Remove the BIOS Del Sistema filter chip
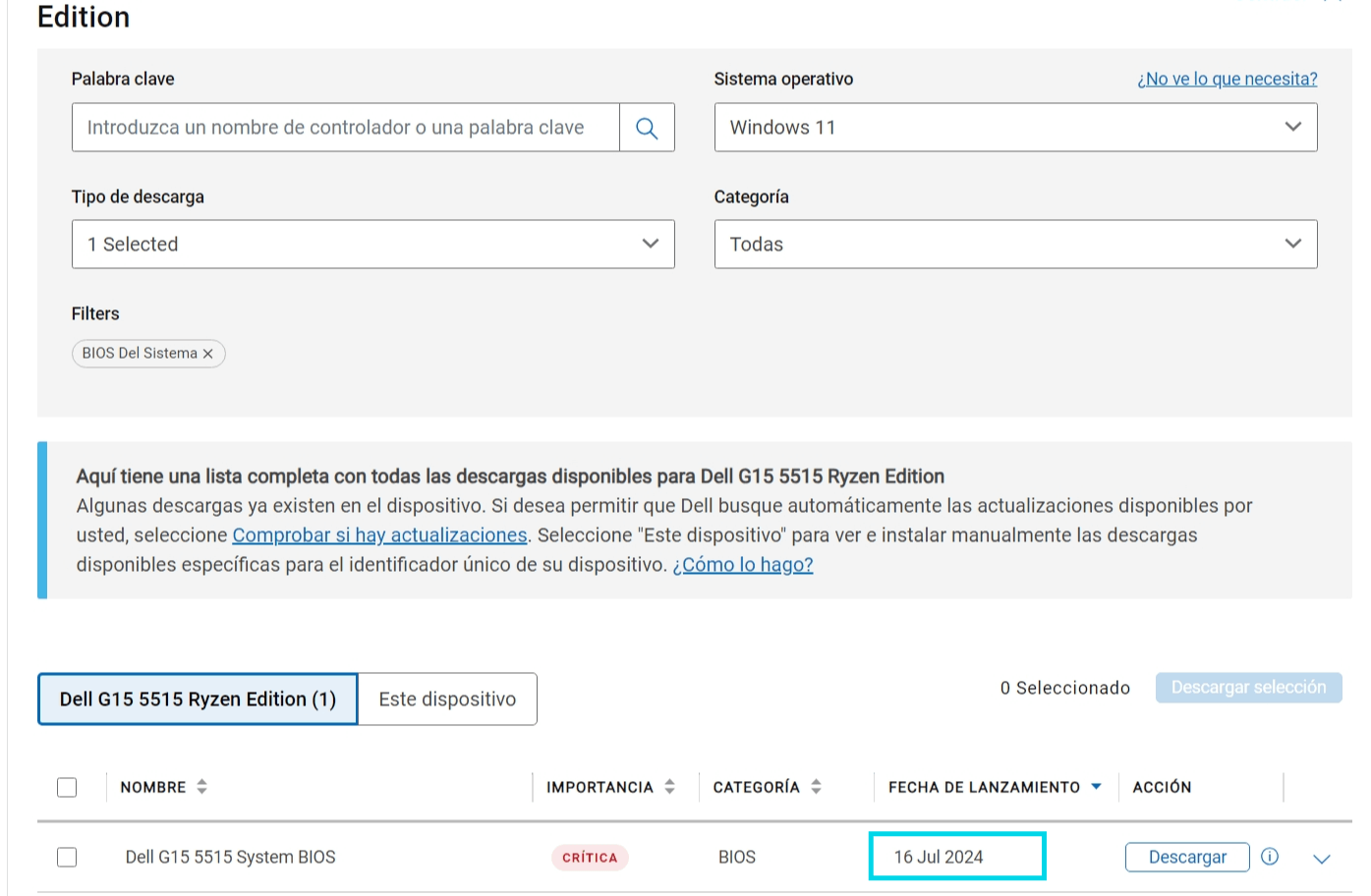 click(x=207, y=354)
